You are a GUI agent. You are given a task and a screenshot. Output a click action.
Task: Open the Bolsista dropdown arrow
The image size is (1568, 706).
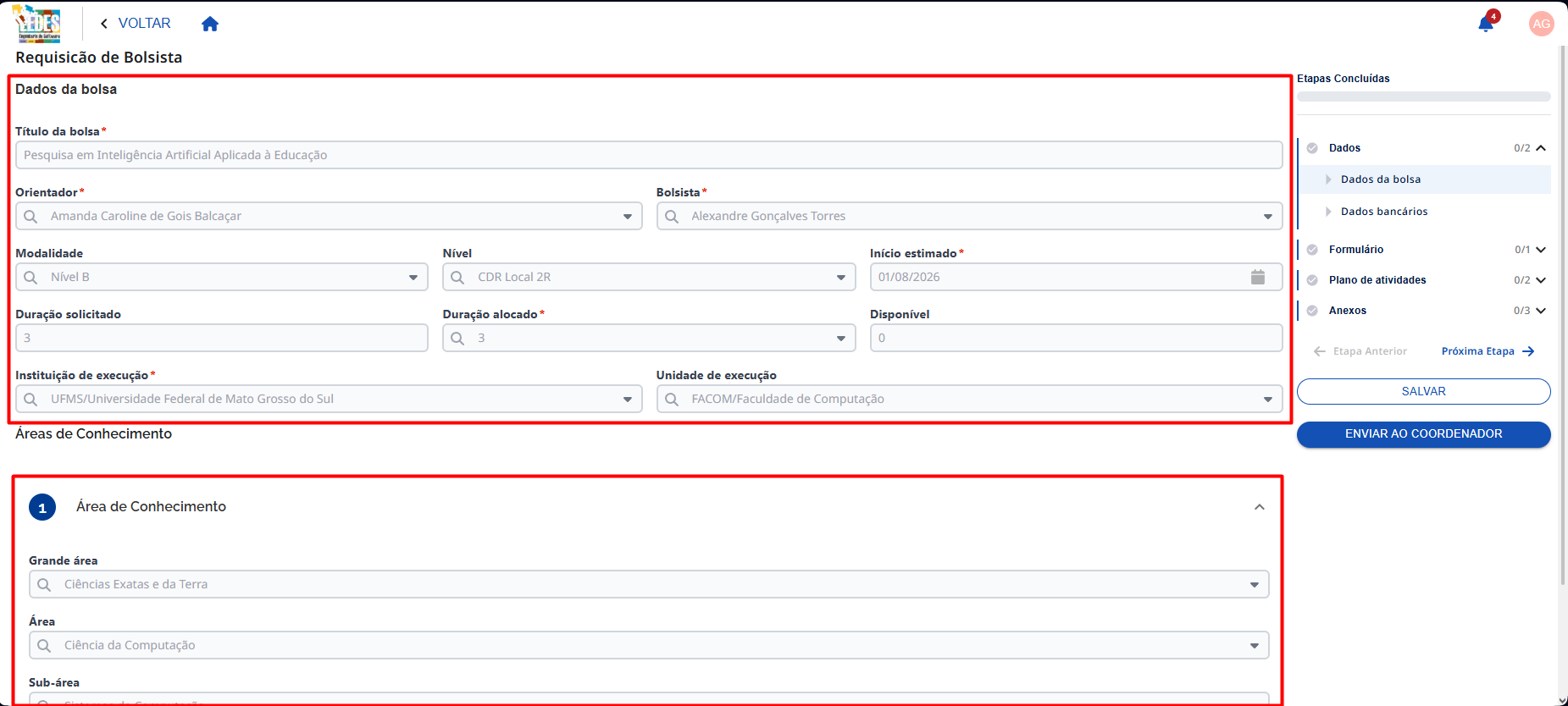pyautogui.click(x=1268, y=217)
